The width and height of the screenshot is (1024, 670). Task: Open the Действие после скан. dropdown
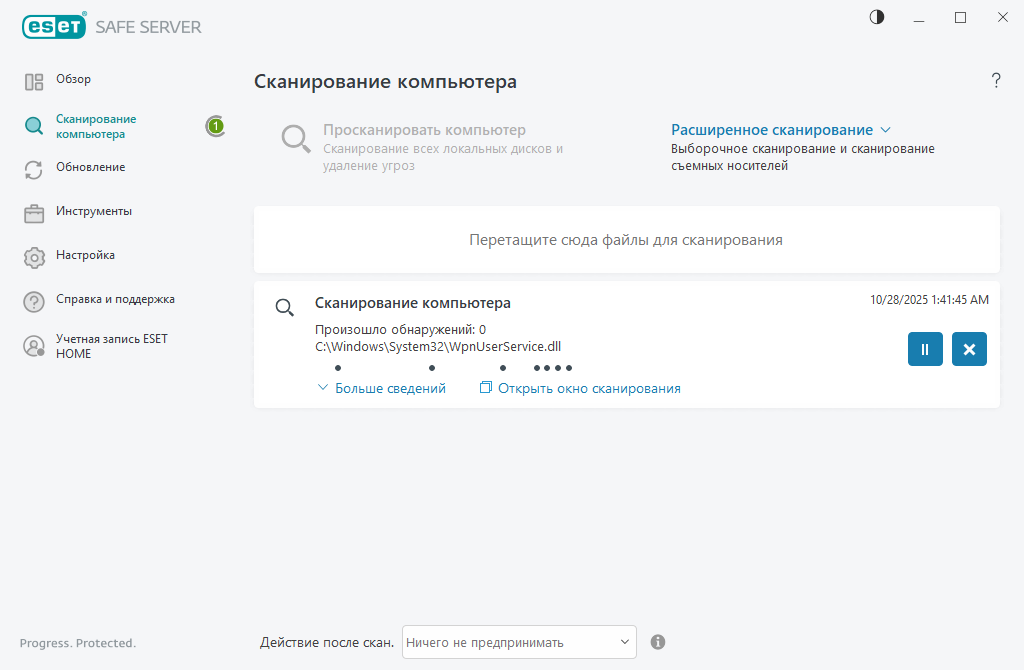519,642
